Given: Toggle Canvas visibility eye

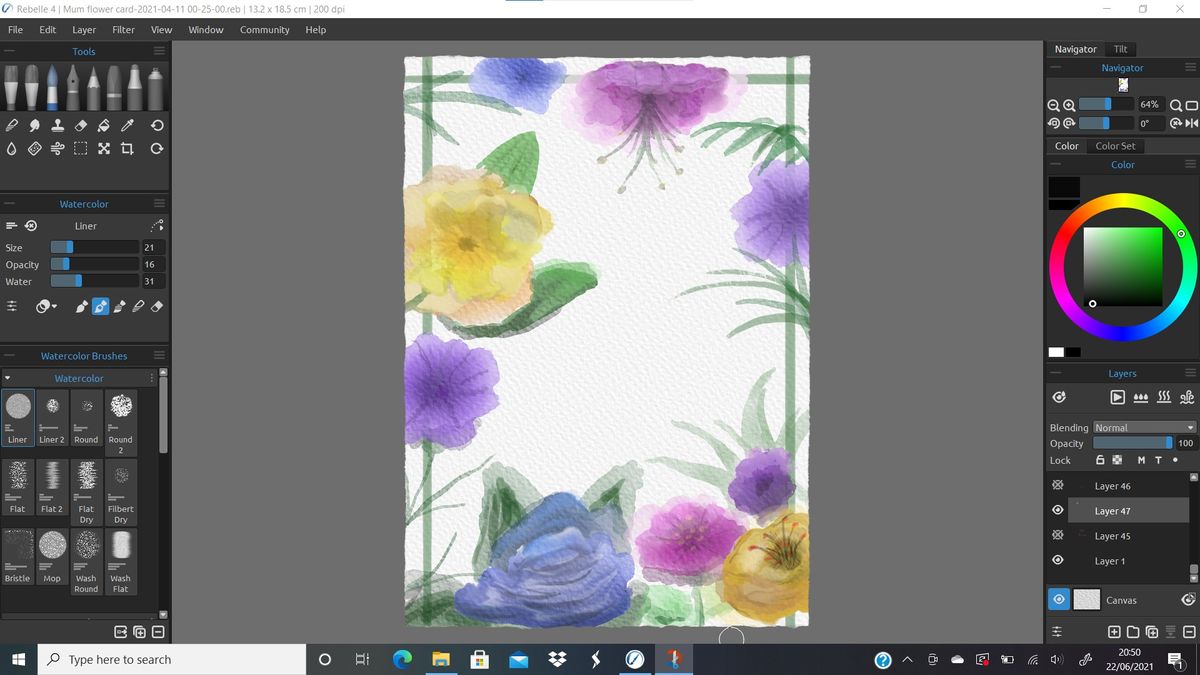Looking at the screenshot, I should pos(1059,600).
